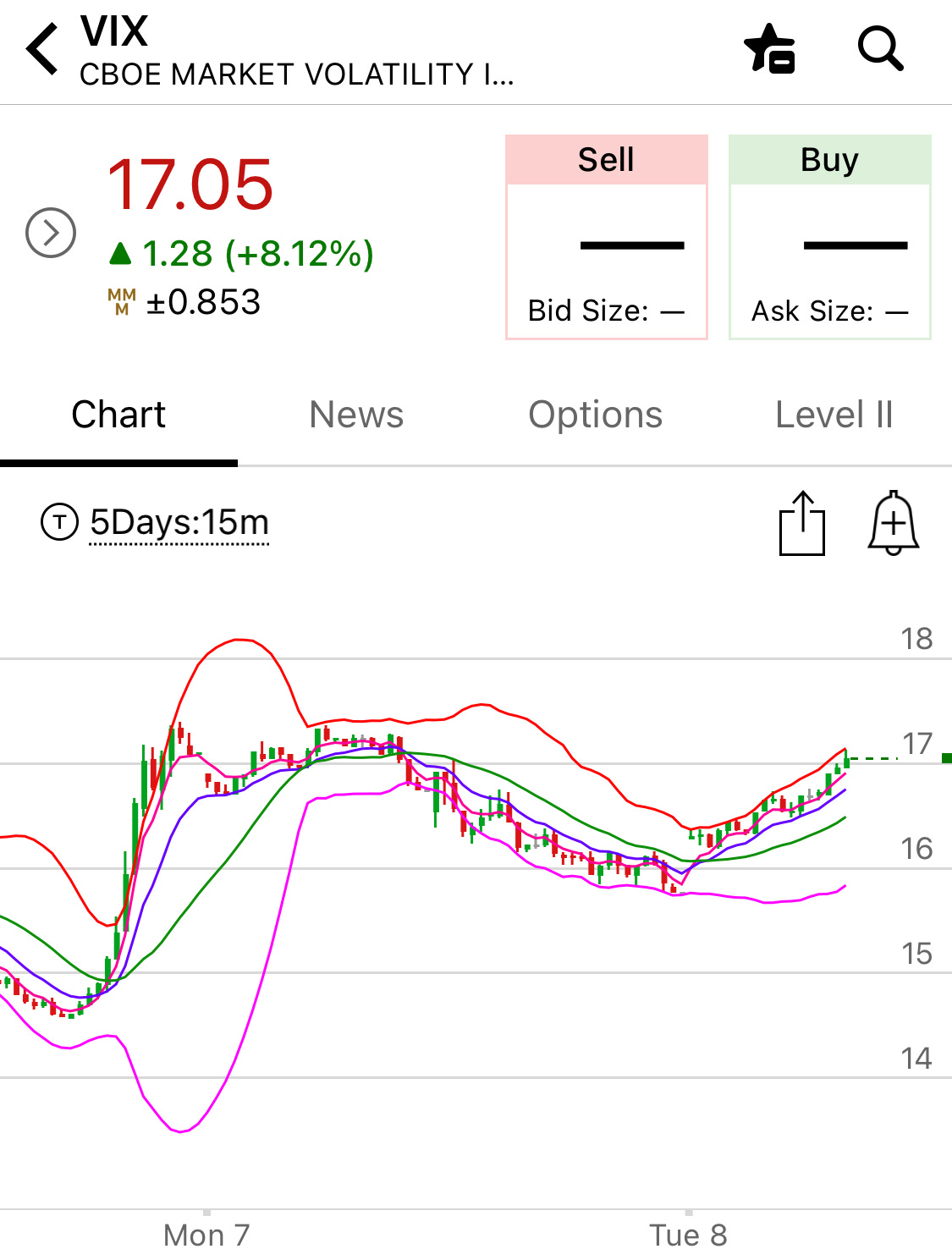The width and height of the screenshot is (952, 1260).
Task: Switch to the Chart tab
Action: pyautogui.click(x=118, y=415)
